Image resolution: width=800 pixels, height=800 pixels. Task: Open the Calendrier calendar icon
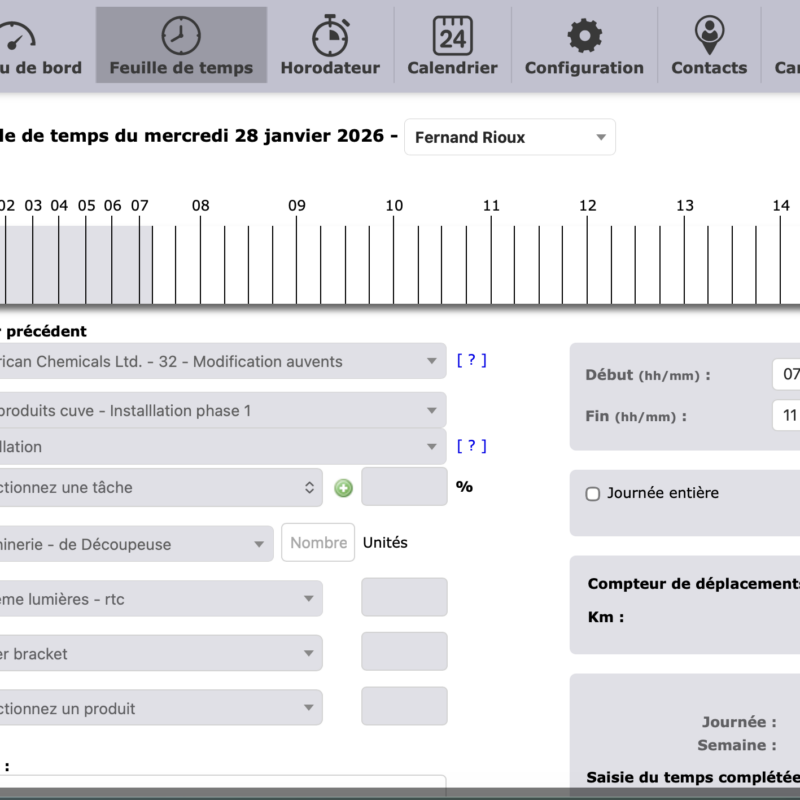pyautogui.click(x=452, y=36)
